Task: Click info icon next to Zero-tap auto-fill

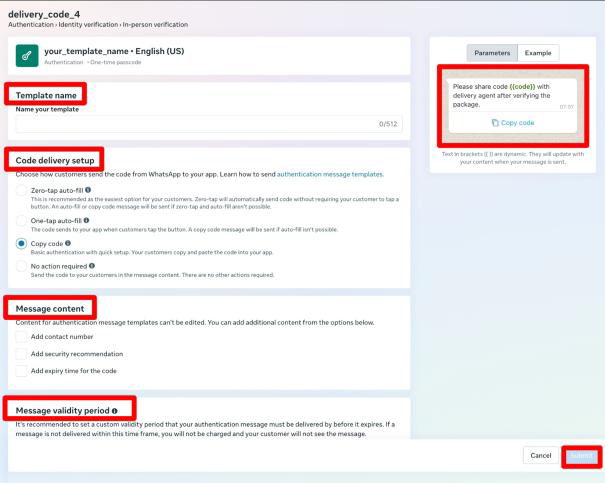Action: tap(88, 190)
